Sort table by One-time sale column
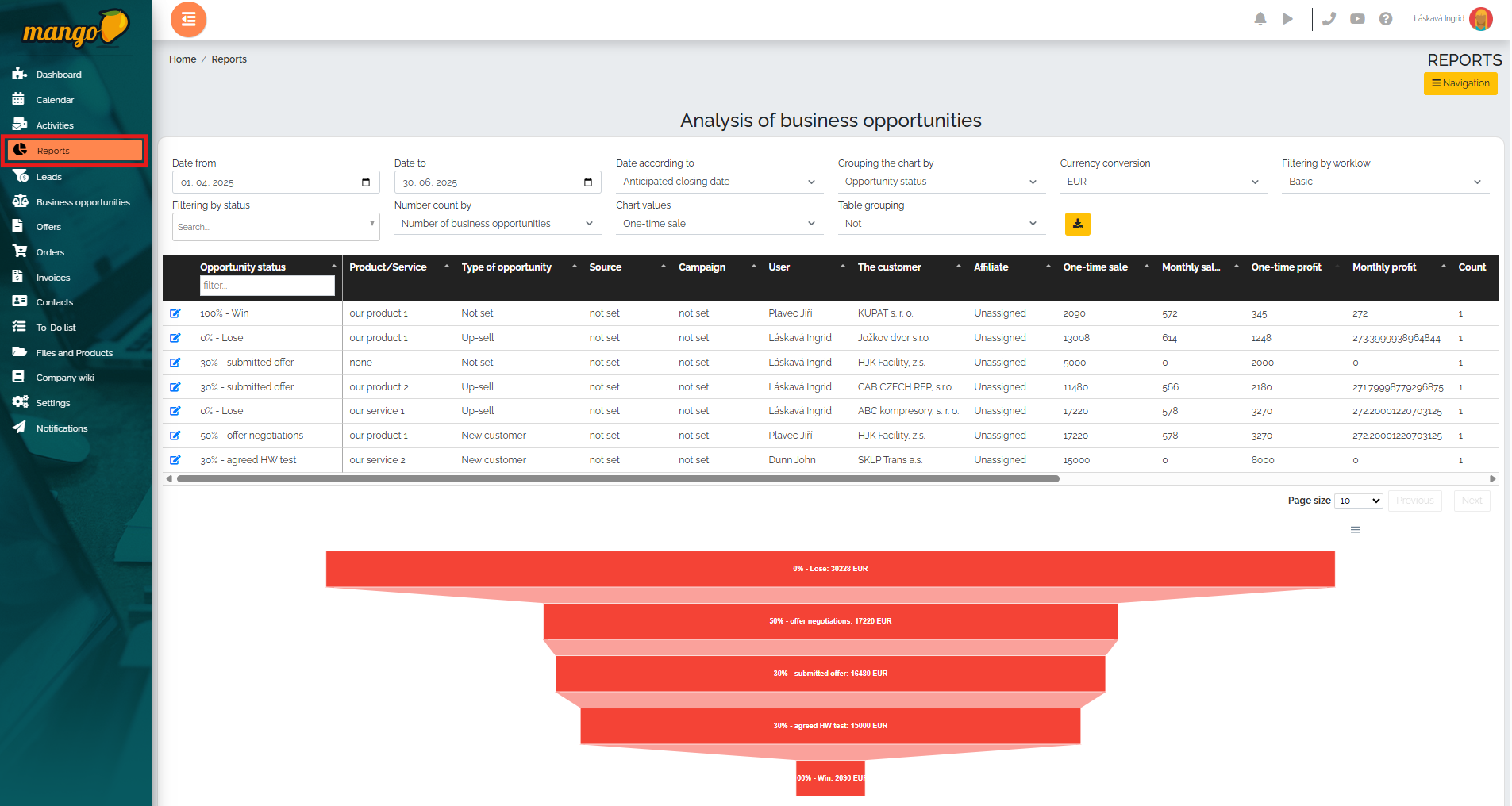The height and width of the screenshot is (806, 1512). point(1095,267)
